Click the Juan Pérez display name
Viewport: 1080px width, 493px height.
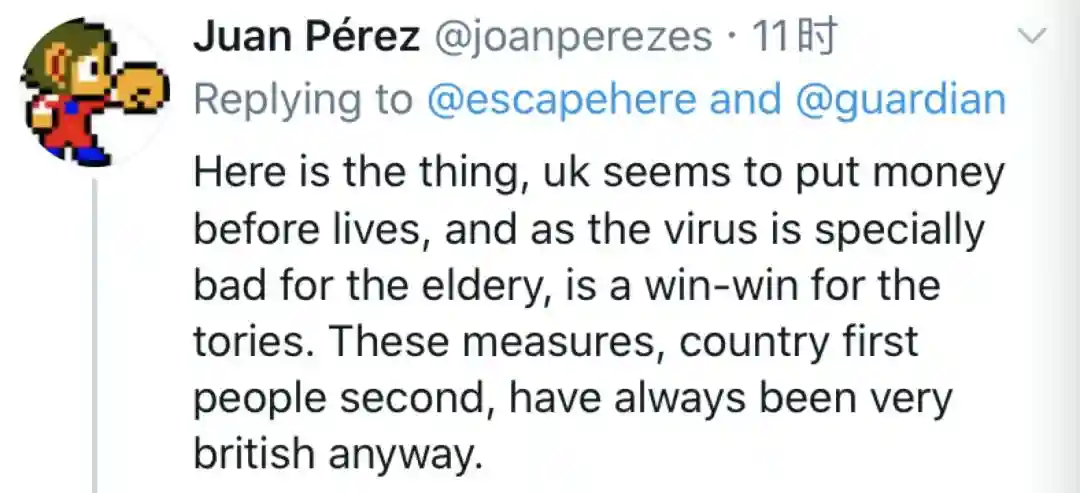click(307, 38)
